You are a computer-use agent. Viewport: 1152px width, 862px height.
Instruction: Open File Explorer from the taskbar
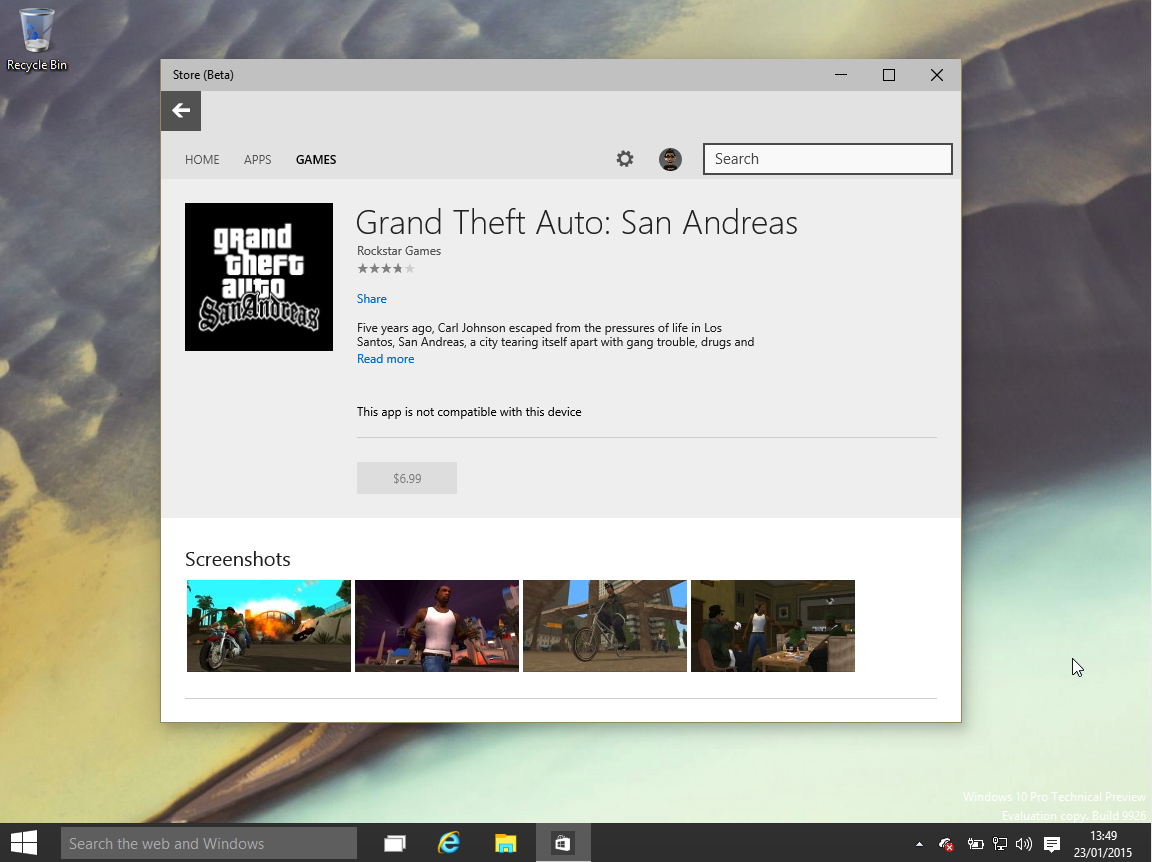pos(505,843)
